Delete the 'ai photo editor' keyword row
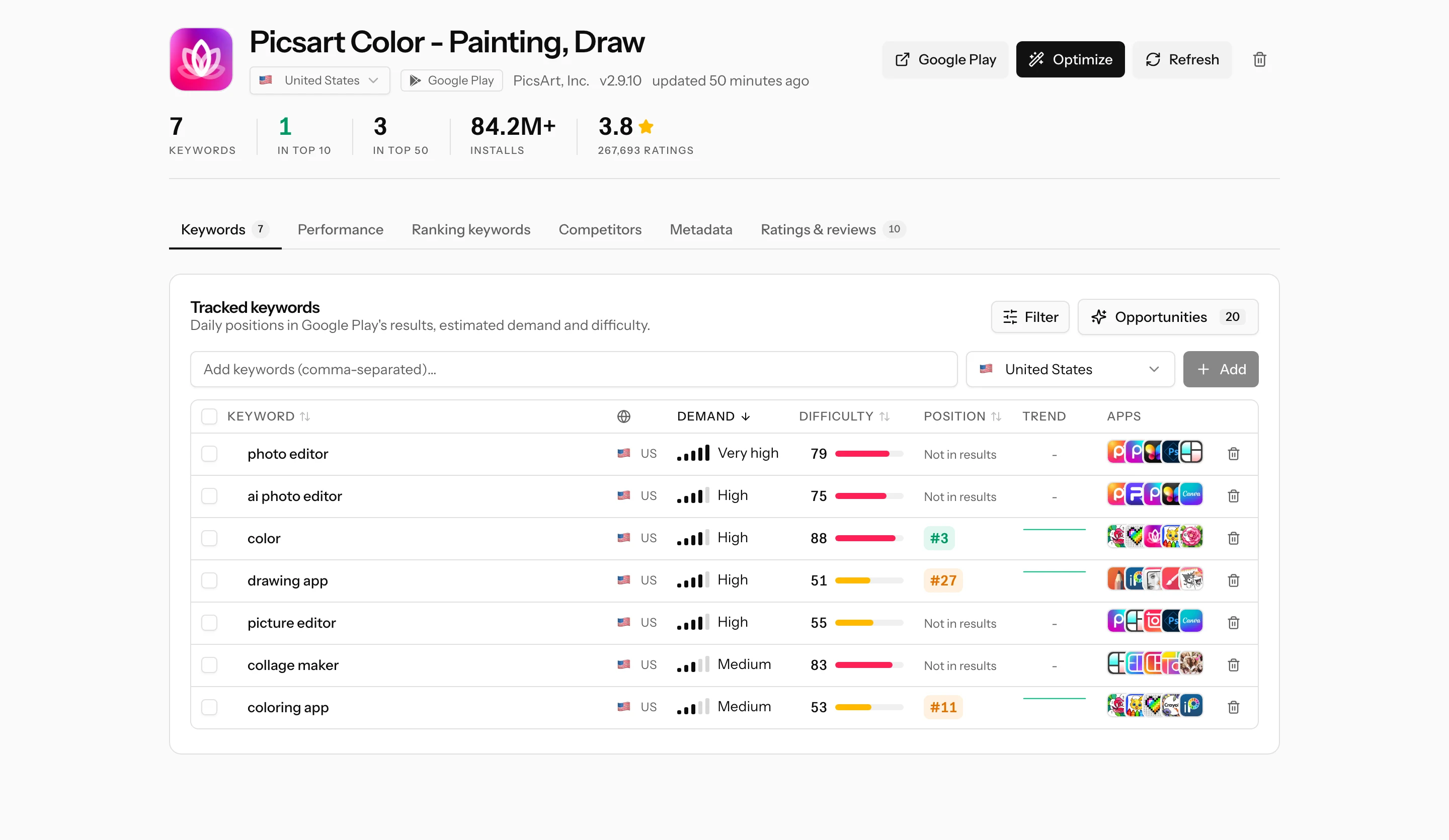 tap(1233, 495)
